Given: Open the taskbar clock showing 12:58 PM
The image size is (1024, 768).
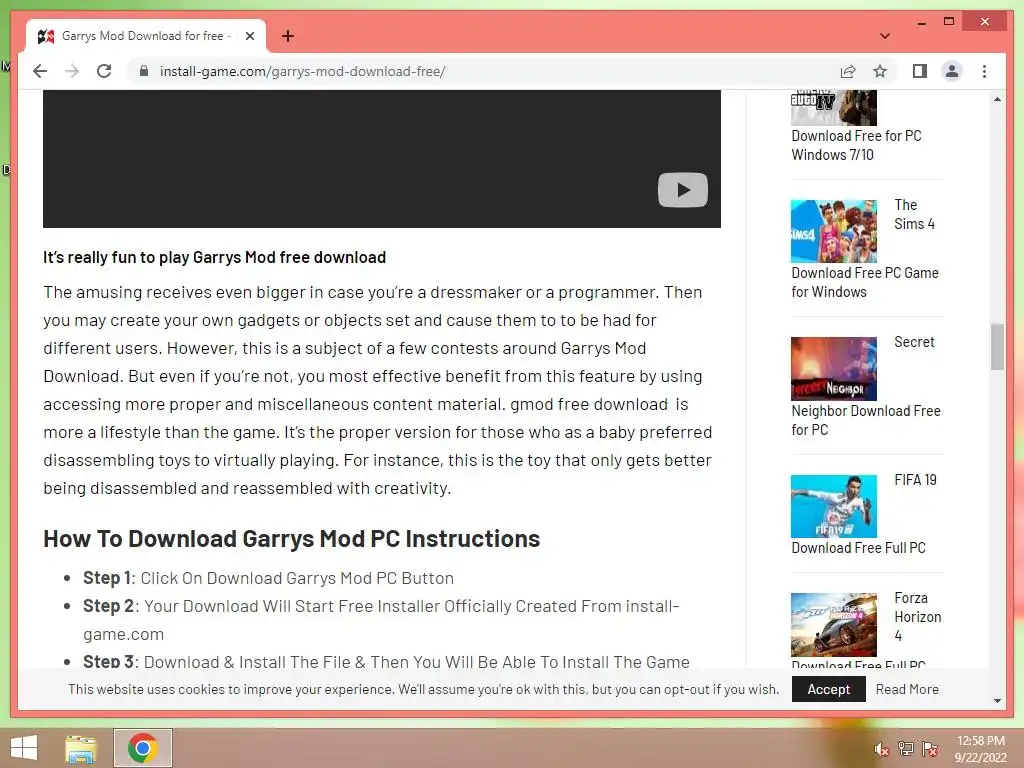Looking at the screenshot, I should [980, 749].
